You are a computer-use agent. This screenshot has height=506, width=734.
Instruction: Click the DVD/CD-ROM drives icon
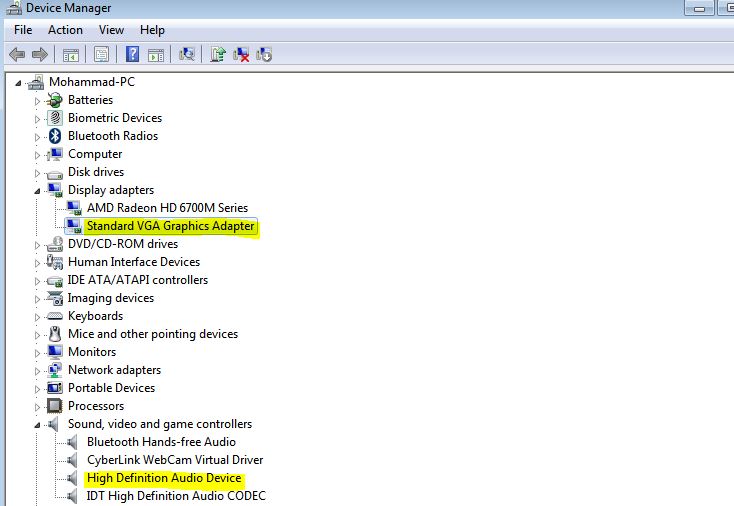pos(55,244)
